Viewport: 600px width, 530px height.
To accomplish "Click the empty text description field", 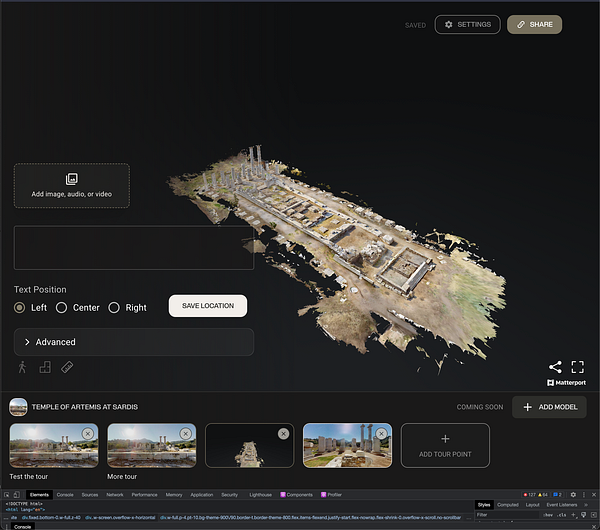I will 133,247.
